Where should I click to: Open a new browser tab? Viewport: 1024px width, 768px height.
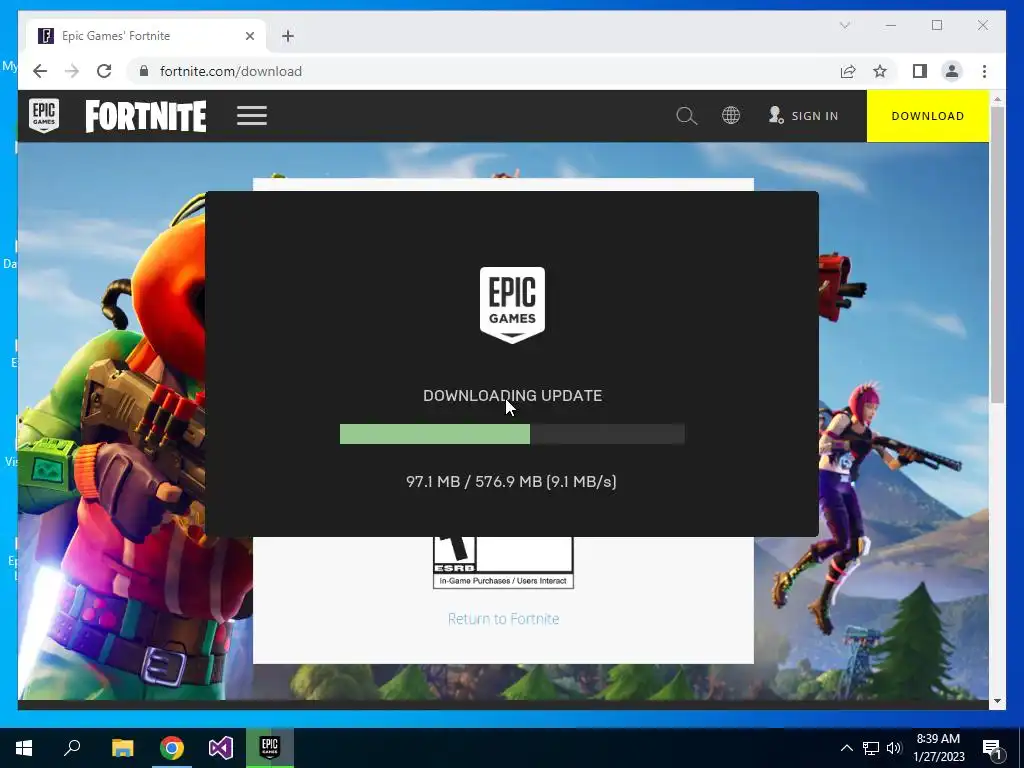(288, 36)
